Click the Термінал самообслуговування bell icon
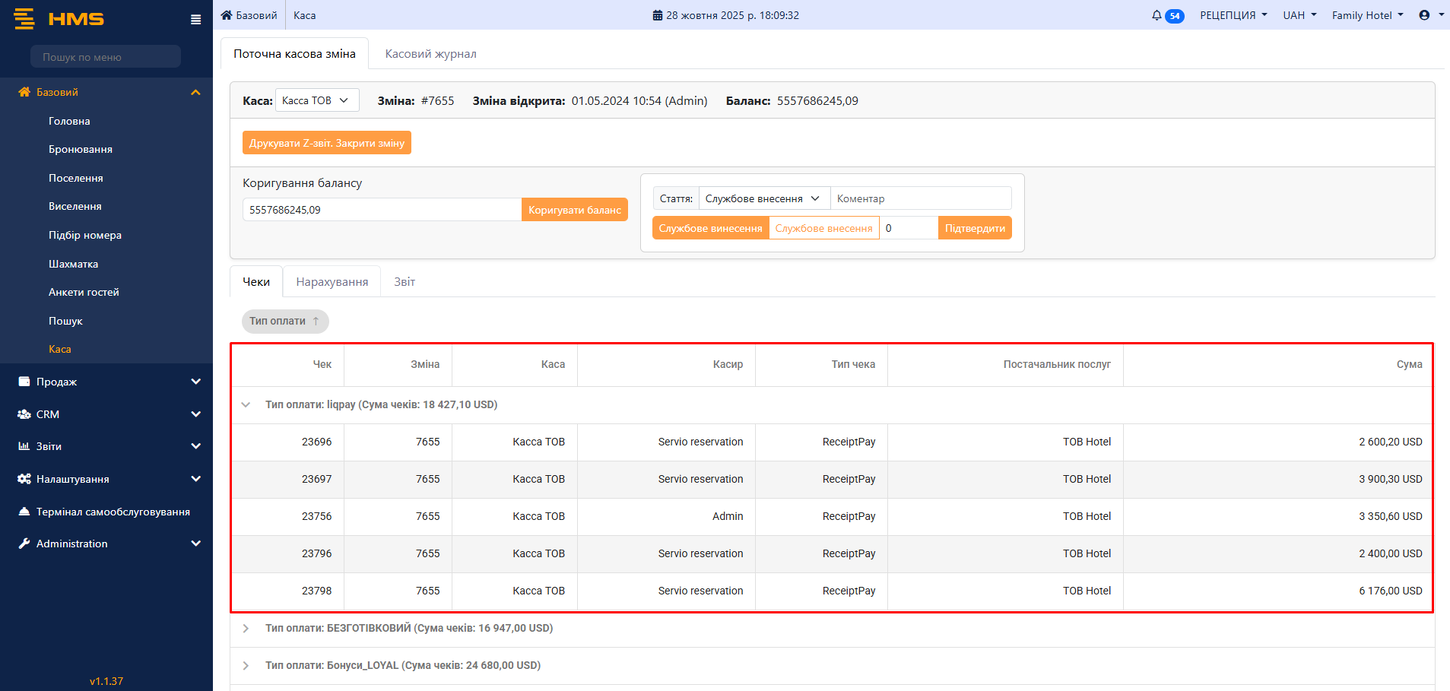Viewport: 1450px width, 691px height. tap(24, 512)
